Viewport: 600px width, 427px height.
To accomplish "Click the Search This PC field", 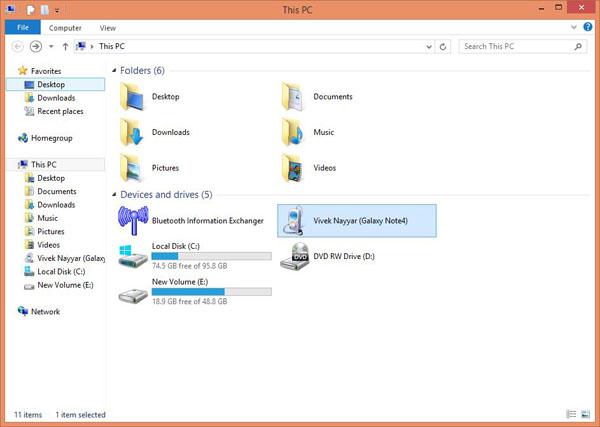I will 515,46.
